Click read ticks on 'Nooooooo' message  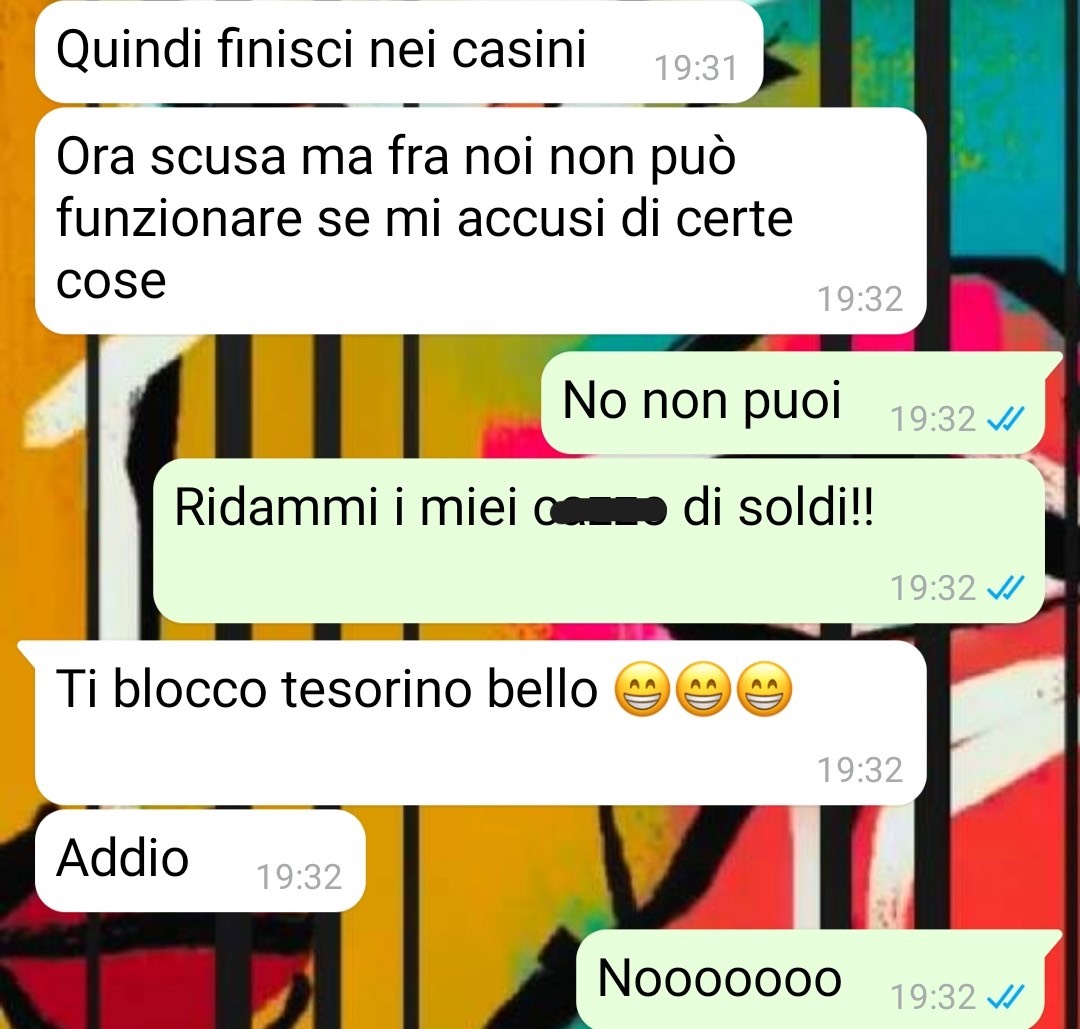pyautogui.click(x=1006, y=996)
